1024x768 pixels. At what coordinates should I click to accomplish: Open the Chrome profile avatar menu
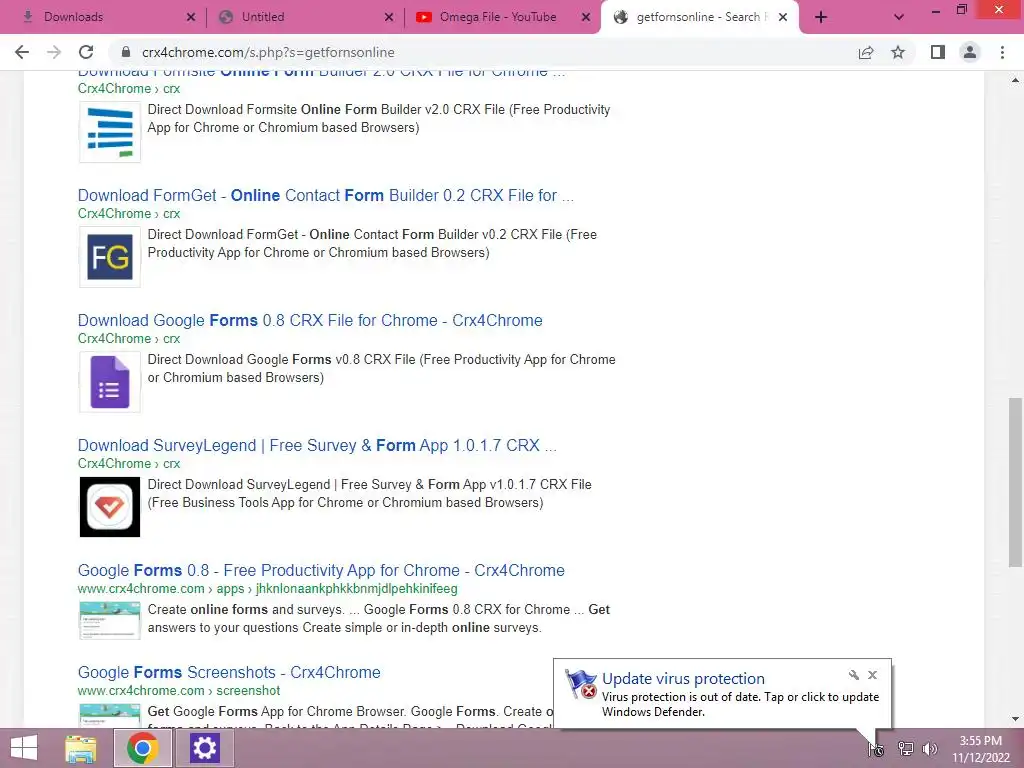click(970, 52)
